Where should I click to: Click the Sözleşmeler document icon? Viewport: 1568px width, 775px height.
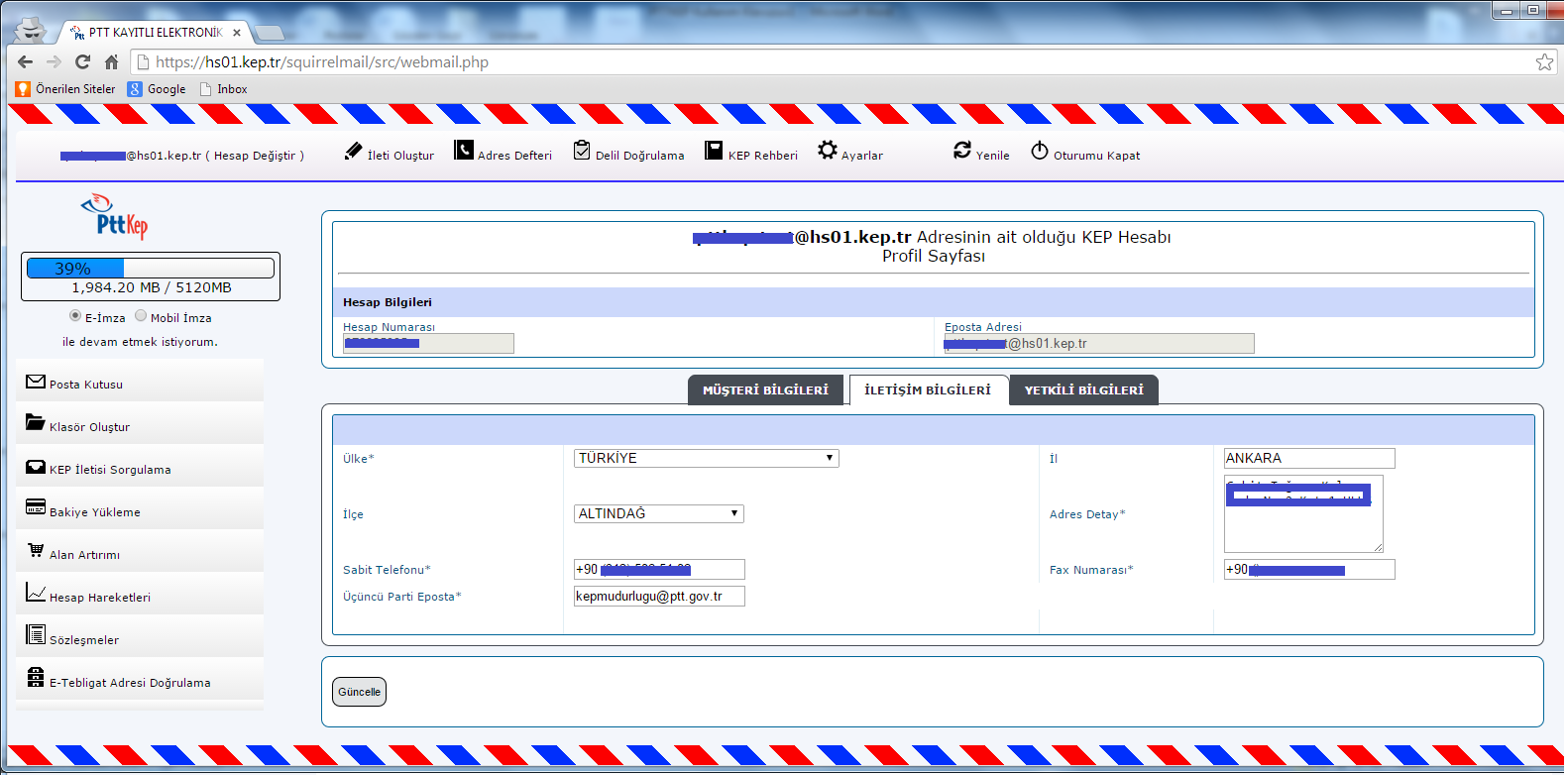36,634
